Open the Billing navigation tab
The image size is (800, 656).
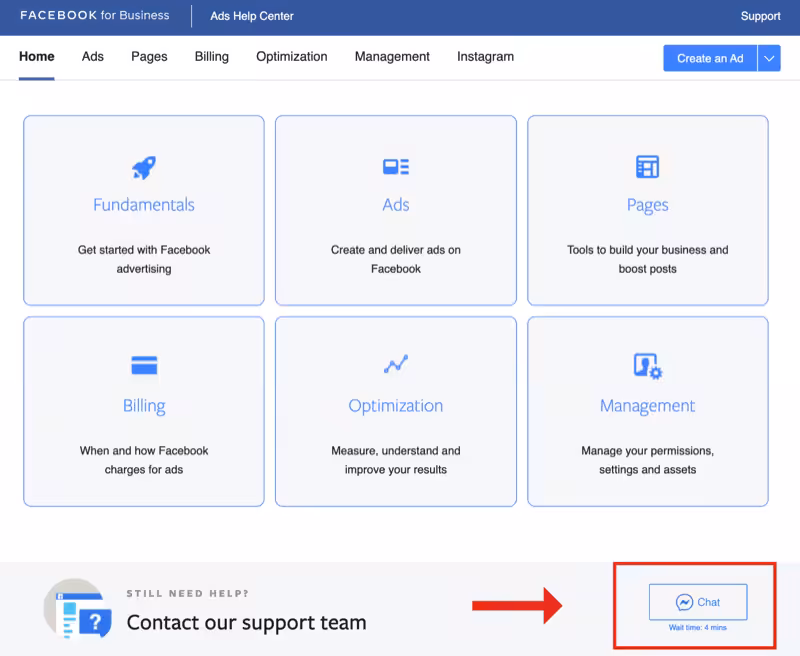click(x=212, y=57)
